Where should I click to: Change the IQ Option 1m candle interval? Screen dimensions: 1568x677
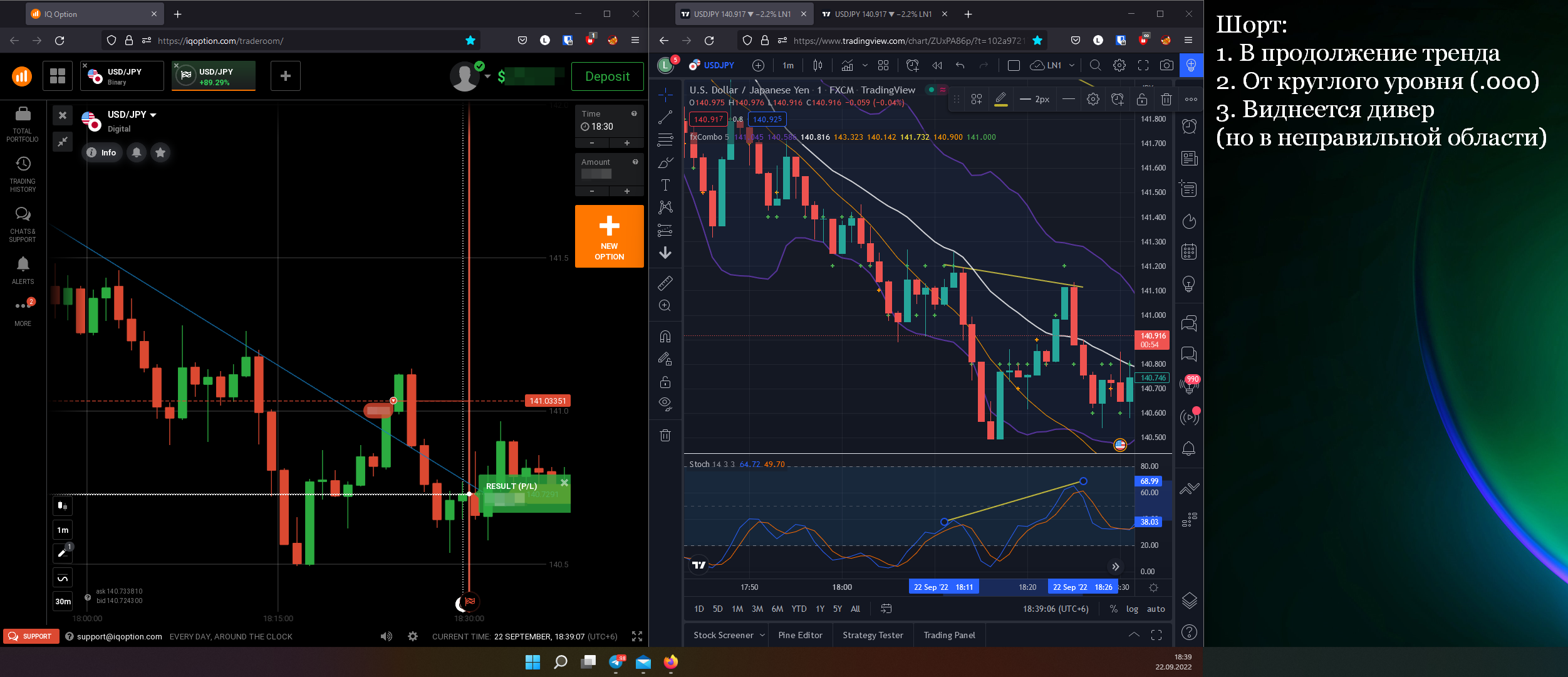(62, 530)
